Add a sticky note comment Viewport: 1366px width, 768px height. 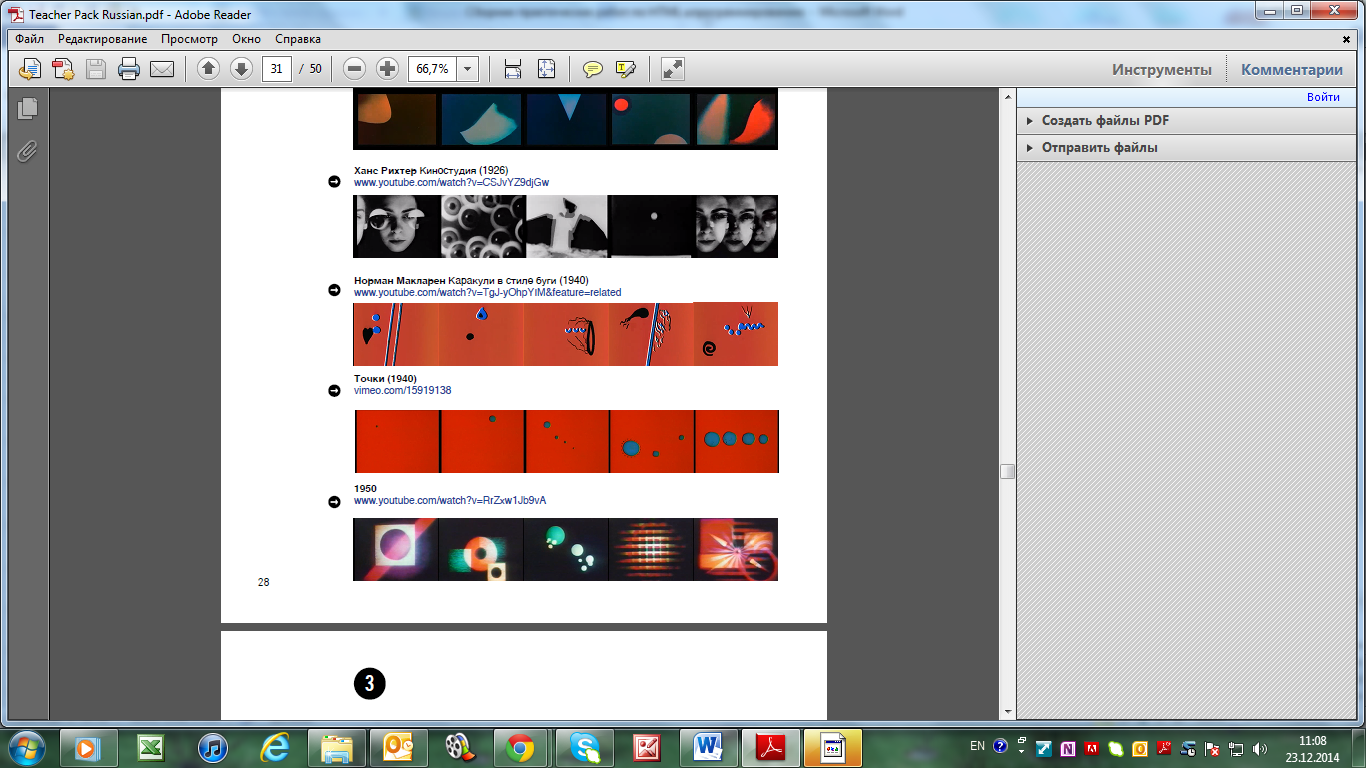click(x=593, y=69)
